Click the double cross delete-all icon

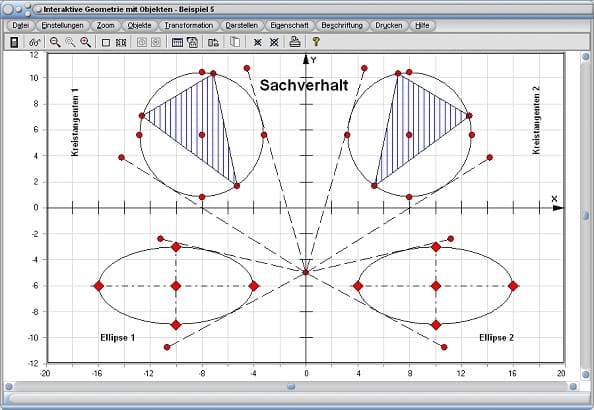click(274, 42)
